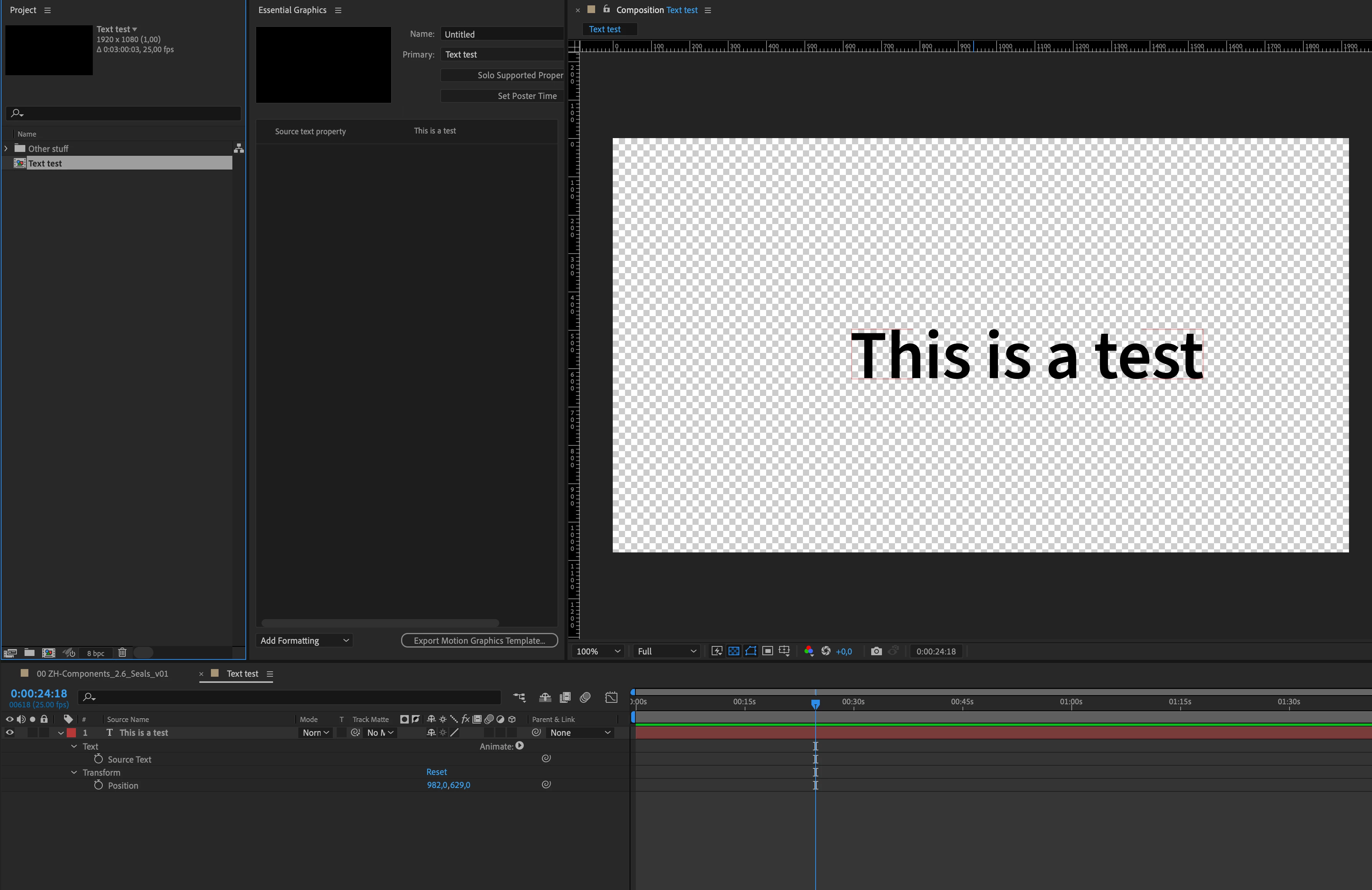This screenshot has width=1372, height=890.
Task: Open the Interpret Footage icon
Action: (x=10, y=653)
